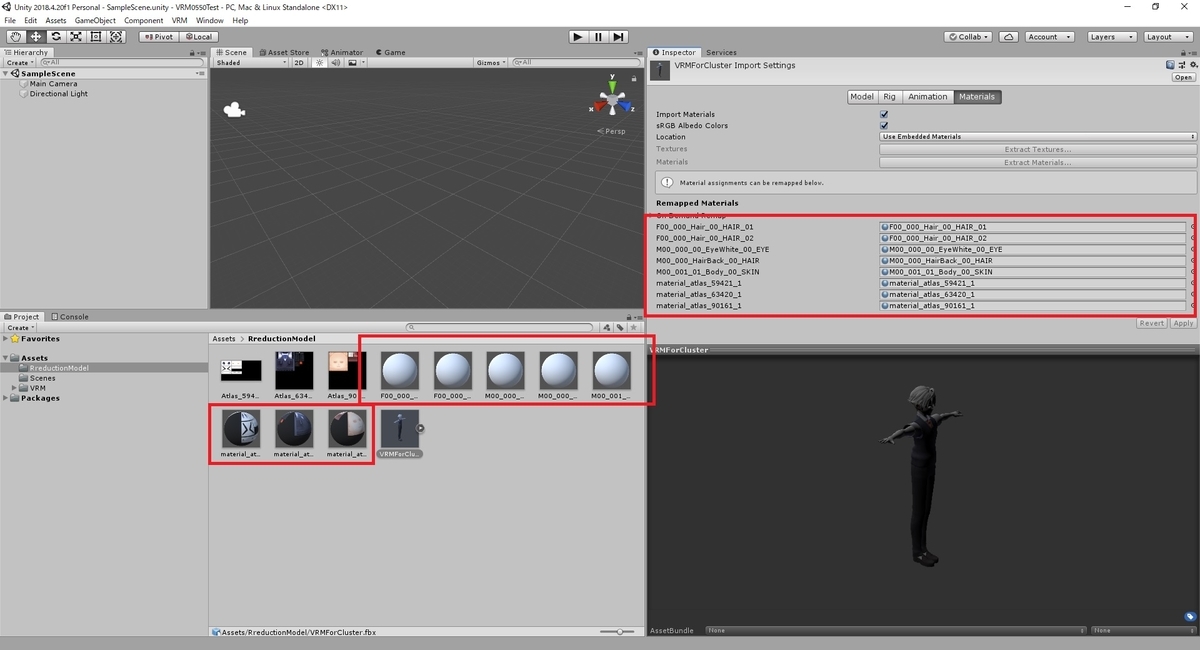Viewport: 1200px width, 650px height.
Task: Open Gizmos dropdown in Scene view
Action: [x=491, y=62]
